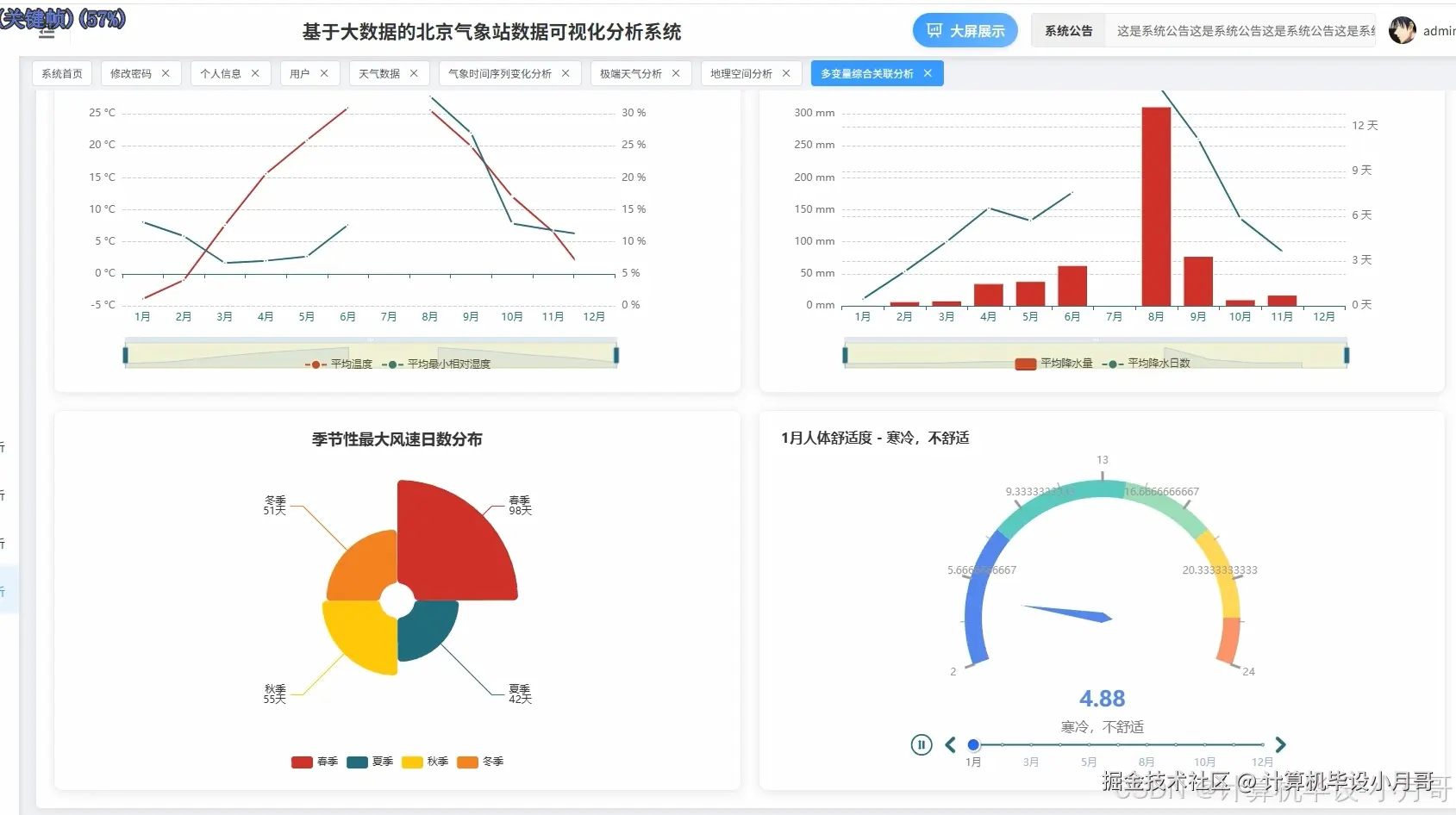1456x815 pixels.
Task: Switch to the 修改密码 tab
Action: pos(131,73)
